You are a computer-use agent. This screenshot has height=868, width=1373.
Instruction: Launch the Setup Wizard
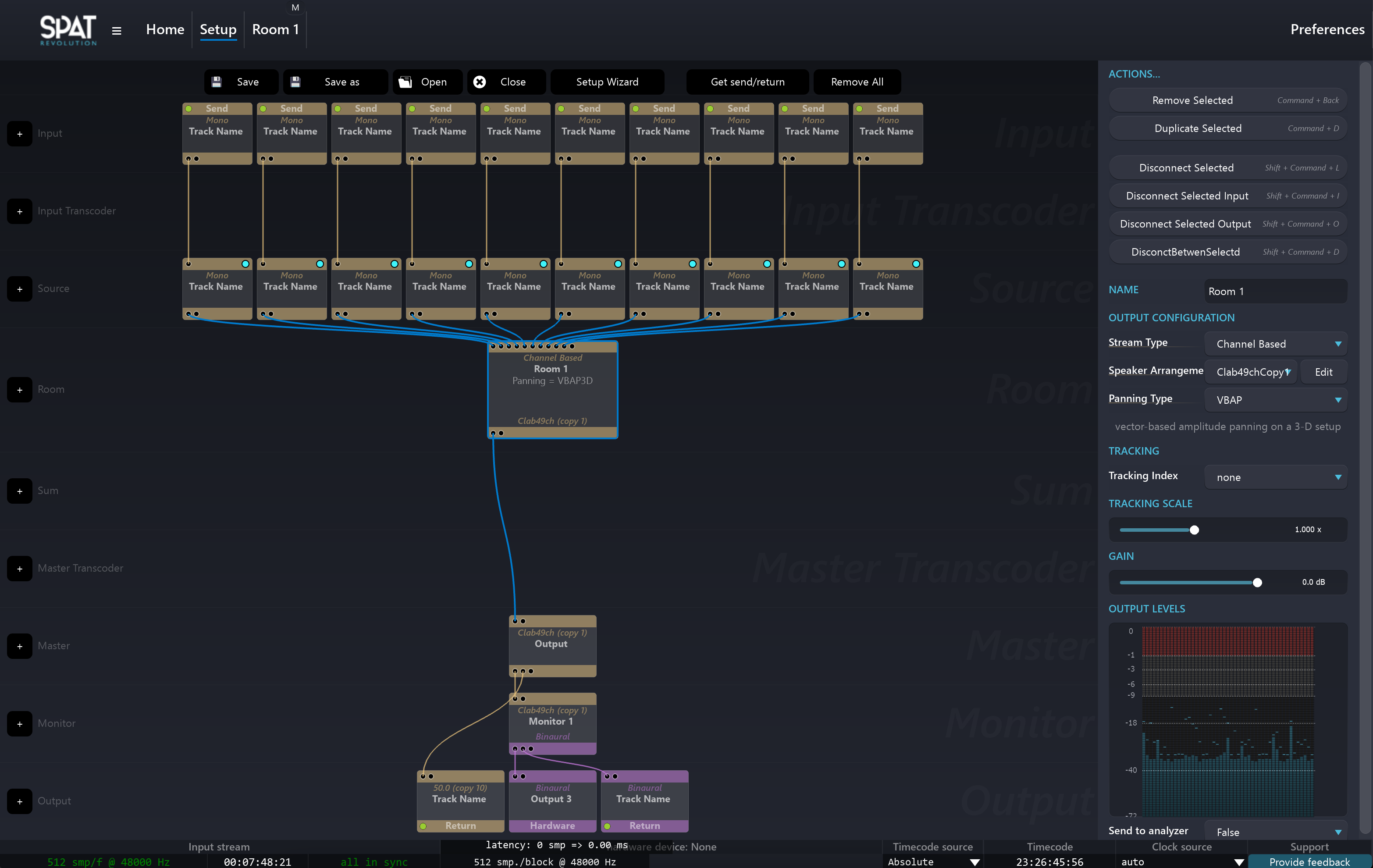click(607, 82)
